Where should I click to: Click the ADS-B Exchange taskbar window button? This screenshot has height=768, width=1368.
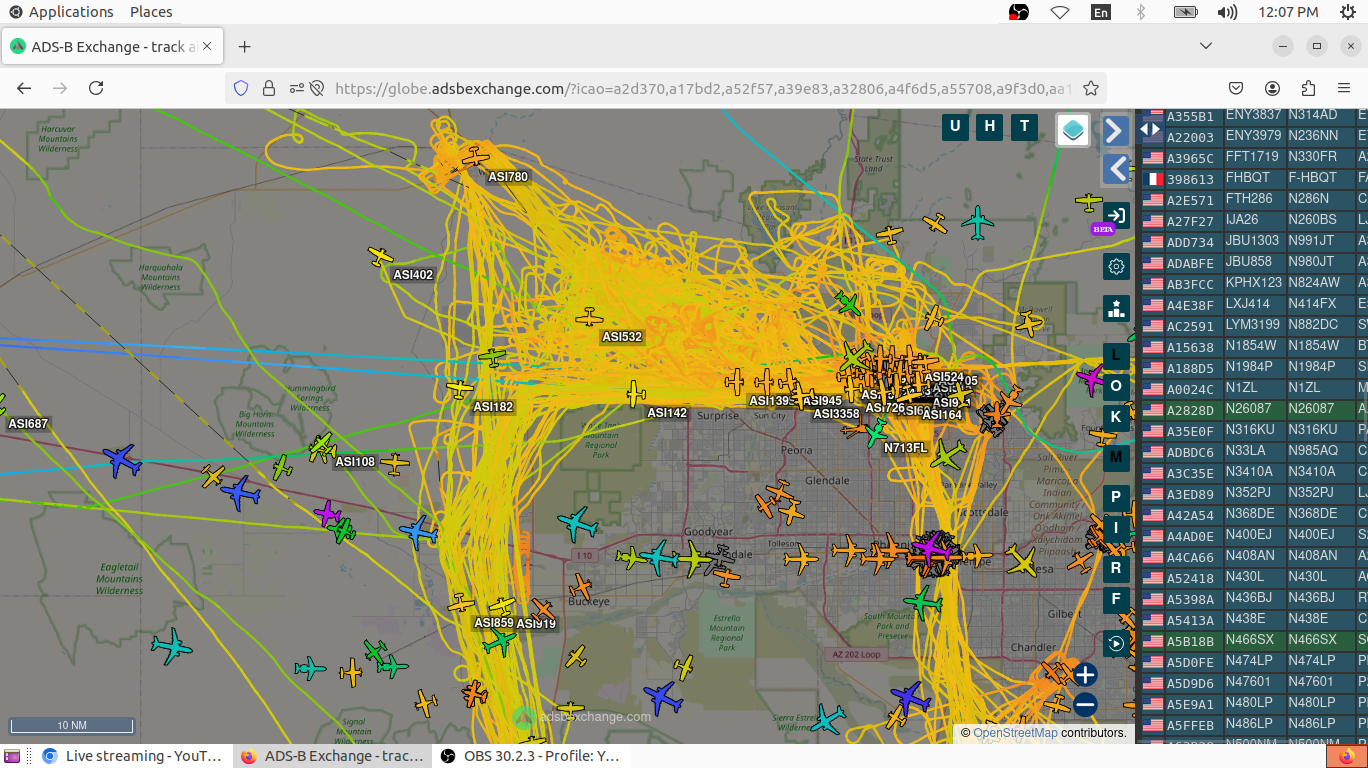coord(332,756)
